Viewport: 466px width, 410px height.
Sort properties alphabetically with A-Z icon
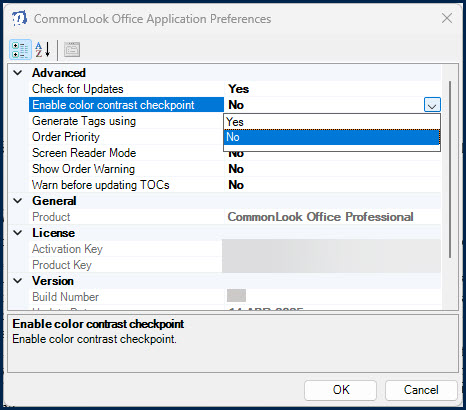(x=43, y=50)
